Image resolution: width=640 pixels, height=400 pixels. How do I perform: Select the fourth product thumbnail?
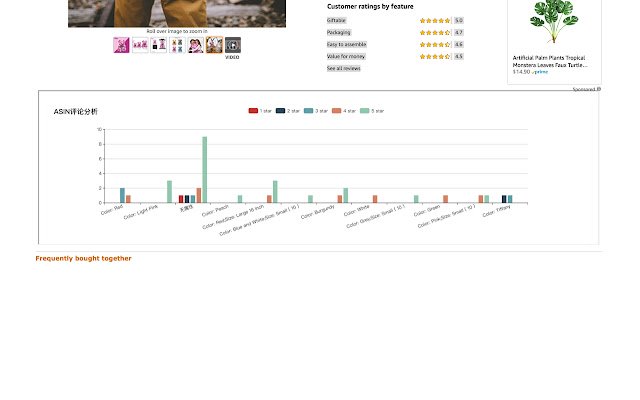(177, 45)
